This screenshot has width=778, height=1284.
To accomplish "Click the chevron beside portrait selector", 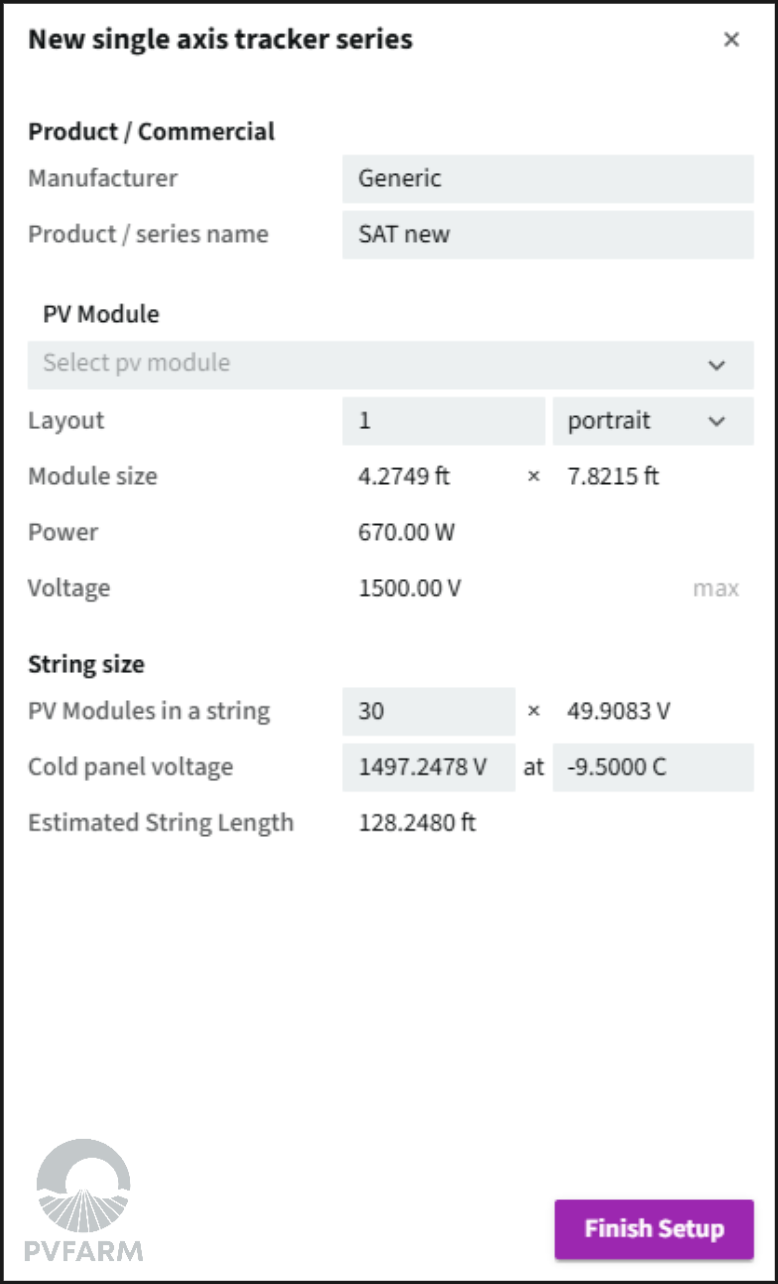I will tap(717, 421).
